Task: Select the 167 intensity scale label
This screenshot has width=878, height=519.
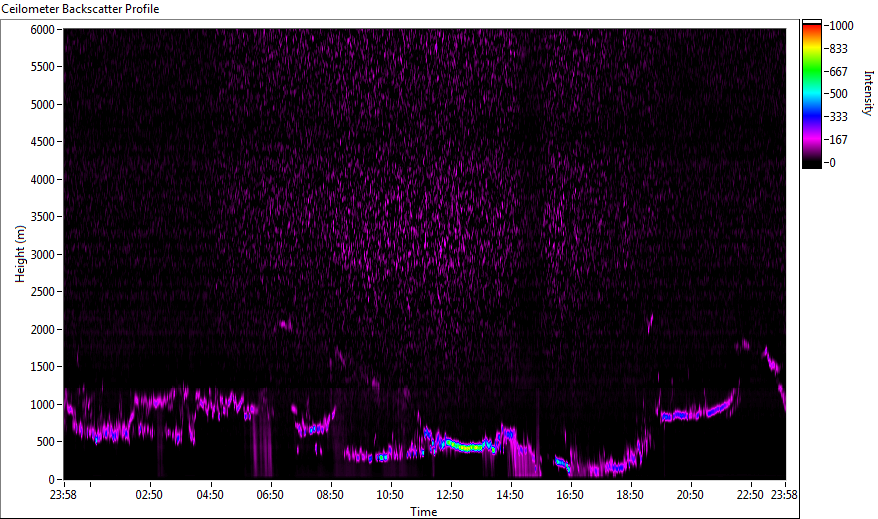Action: pyautogui.click(x=838, y=140)
